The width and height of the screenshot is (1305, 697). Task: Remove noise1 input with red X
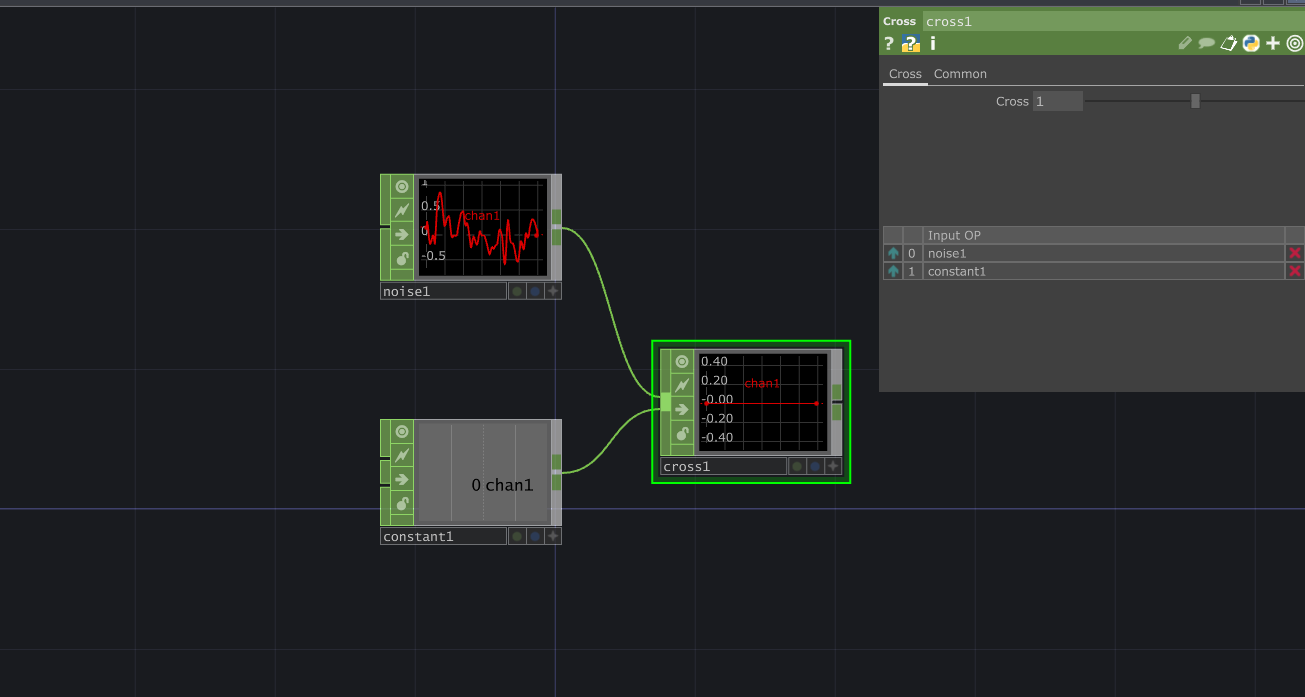coord(1295,254)
